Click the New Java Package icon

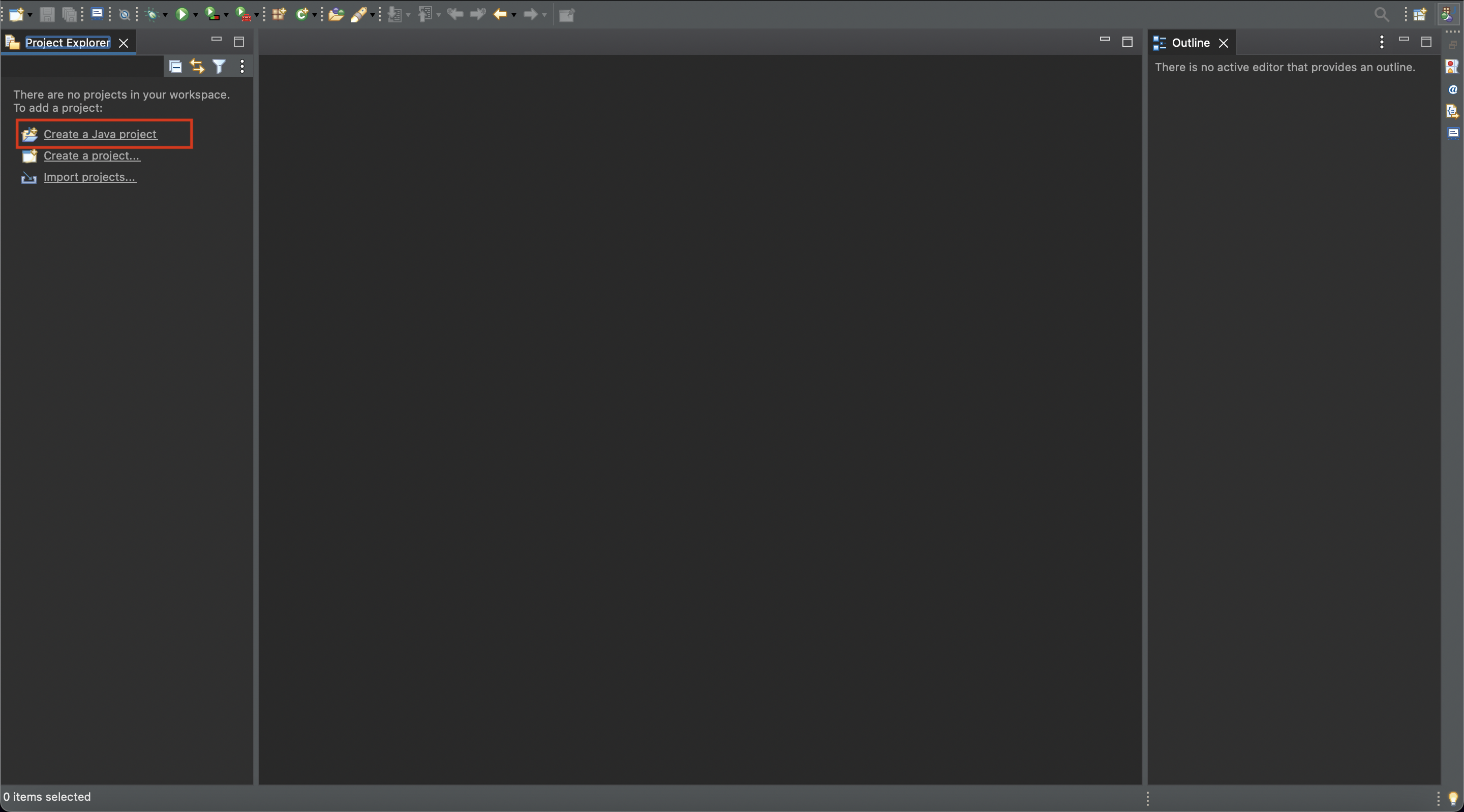[x=279, y=14]
